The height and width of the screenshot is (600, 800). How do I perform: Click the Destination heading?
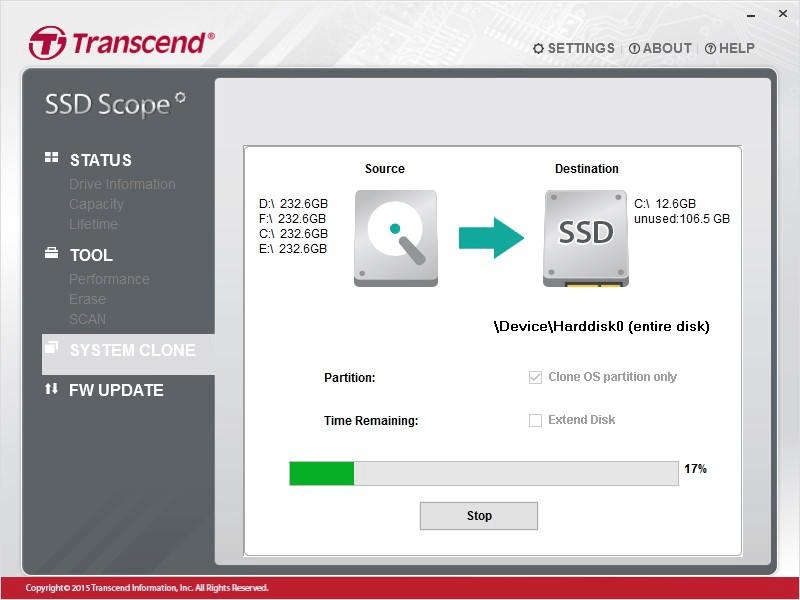[587, 169]
